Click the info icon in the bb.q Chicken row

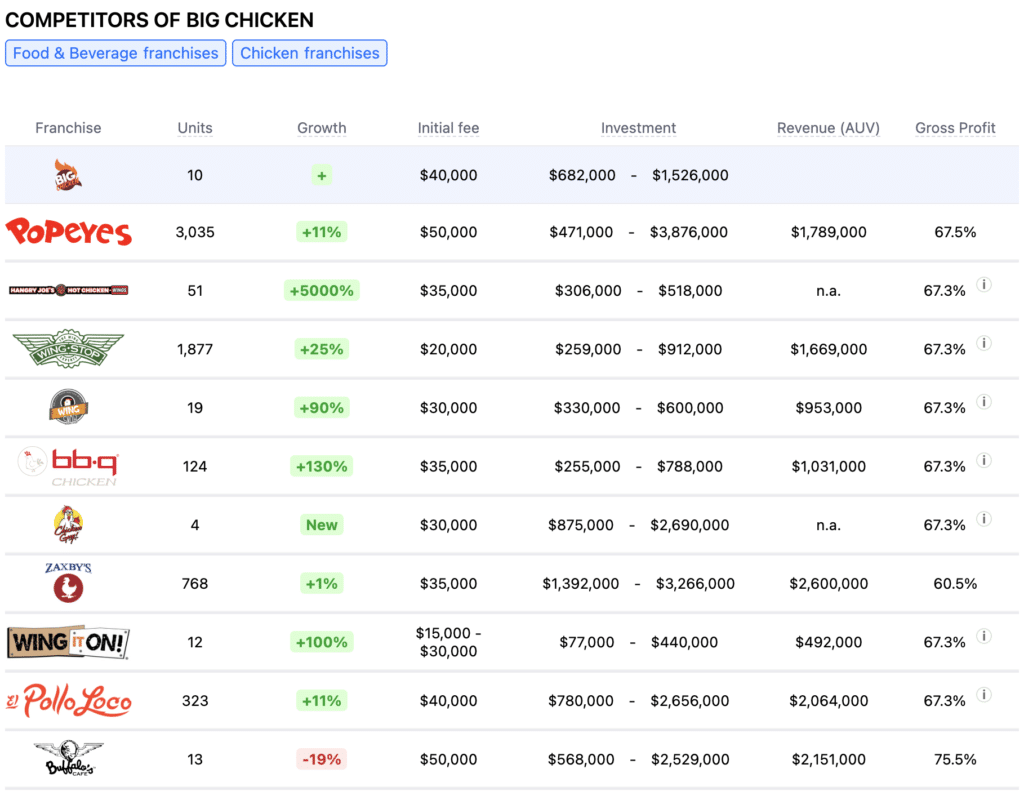point(984,460)
